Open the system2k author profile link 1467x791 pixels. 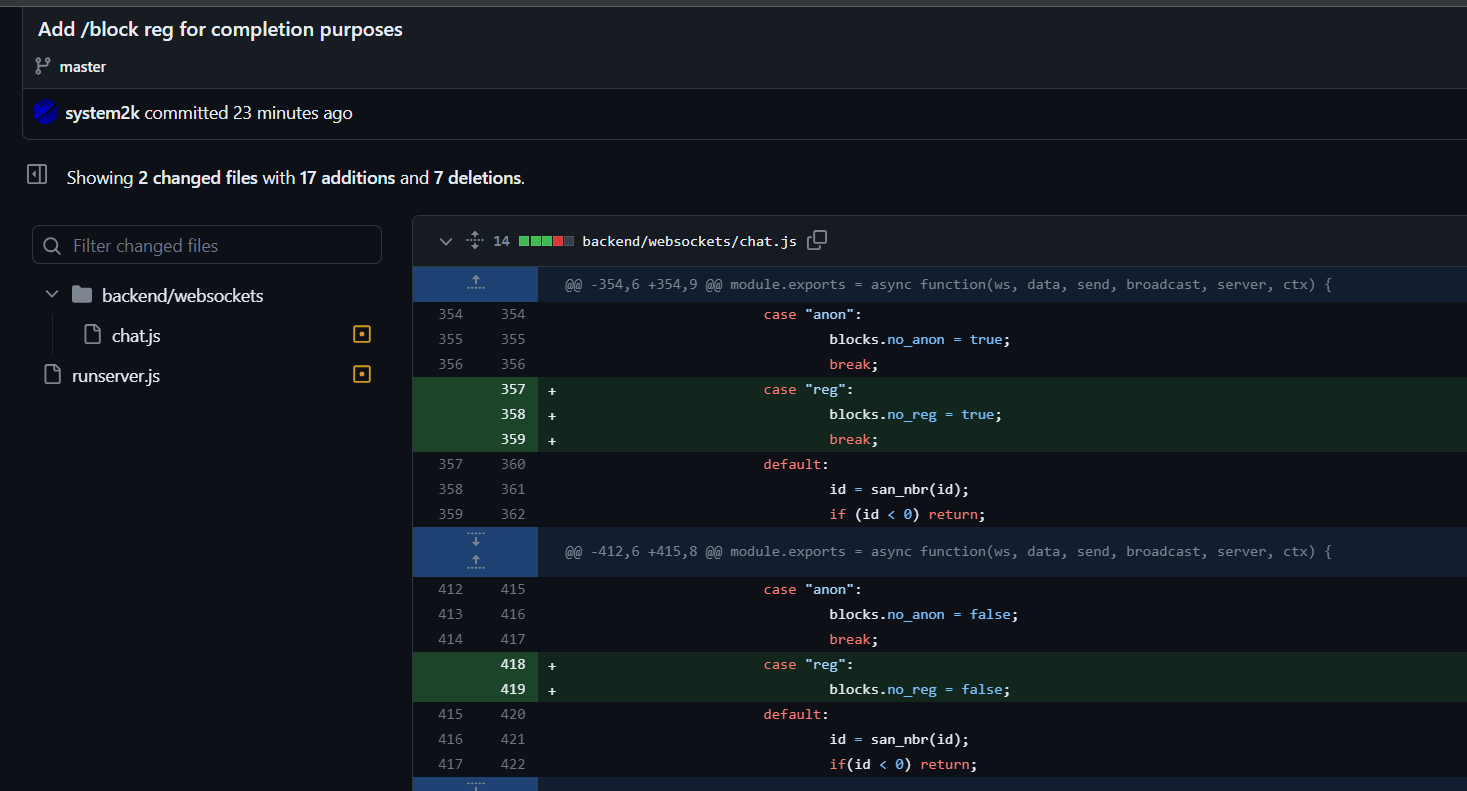click(x=102, y=113)
